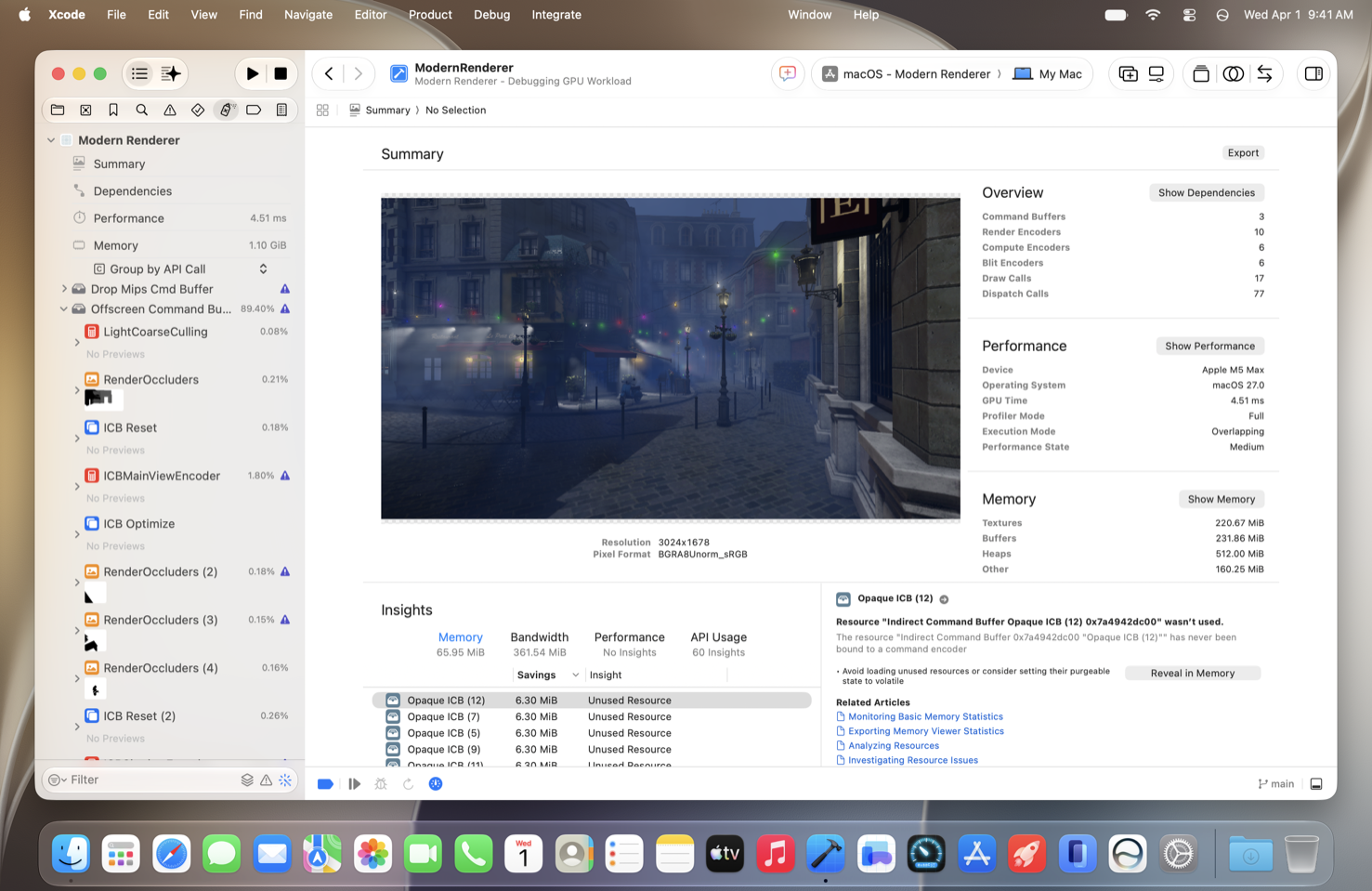Click the code review arrows icon
1372x891 pixels.
1264,73
